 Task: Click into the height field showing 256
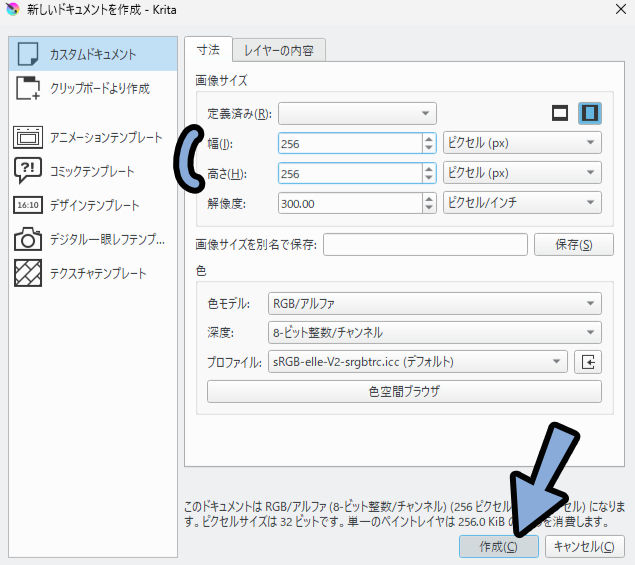pos(350,173)
